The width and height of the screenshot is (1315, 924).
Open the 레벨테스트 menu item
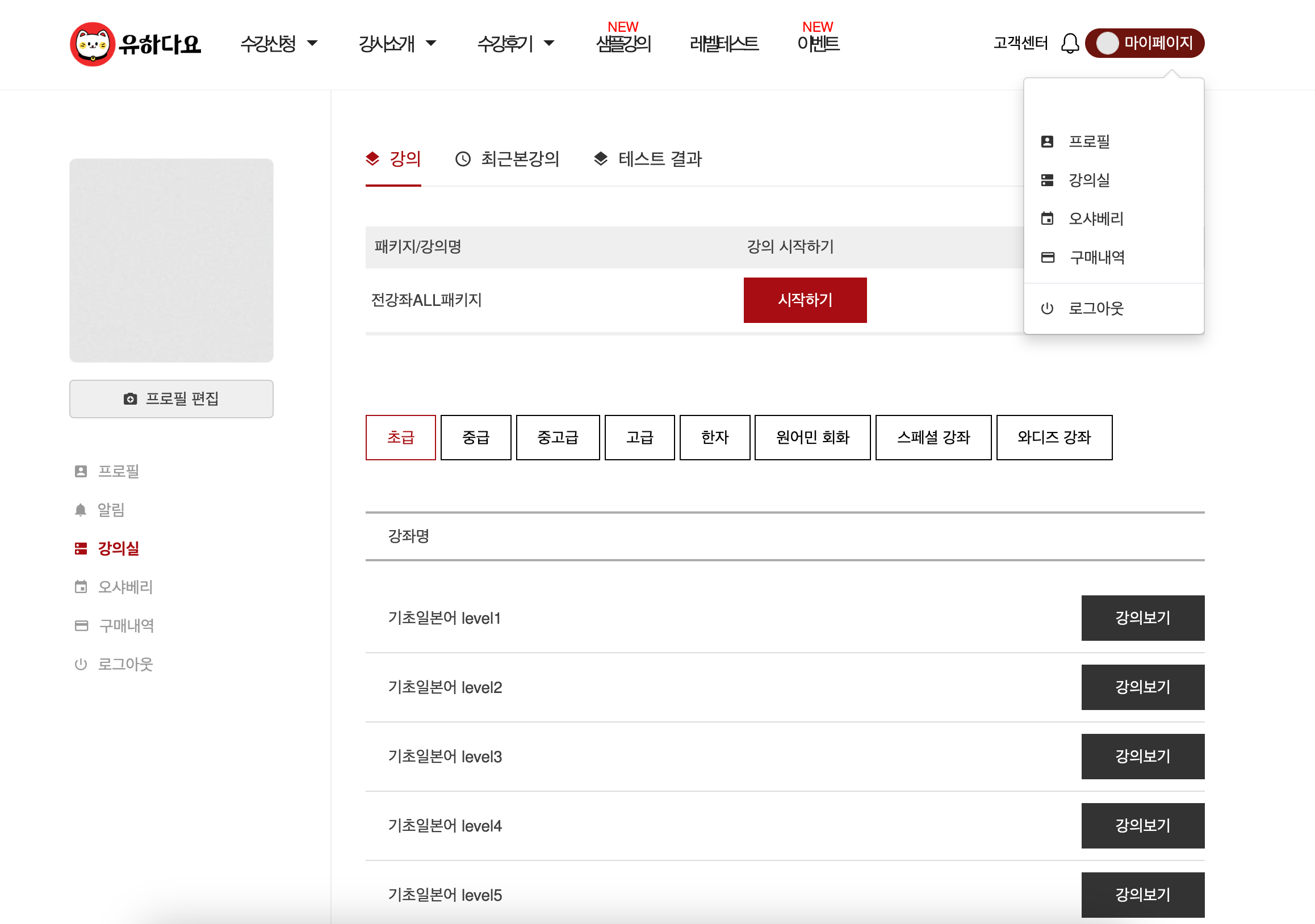pyautogui.click(x=724, y=44)
